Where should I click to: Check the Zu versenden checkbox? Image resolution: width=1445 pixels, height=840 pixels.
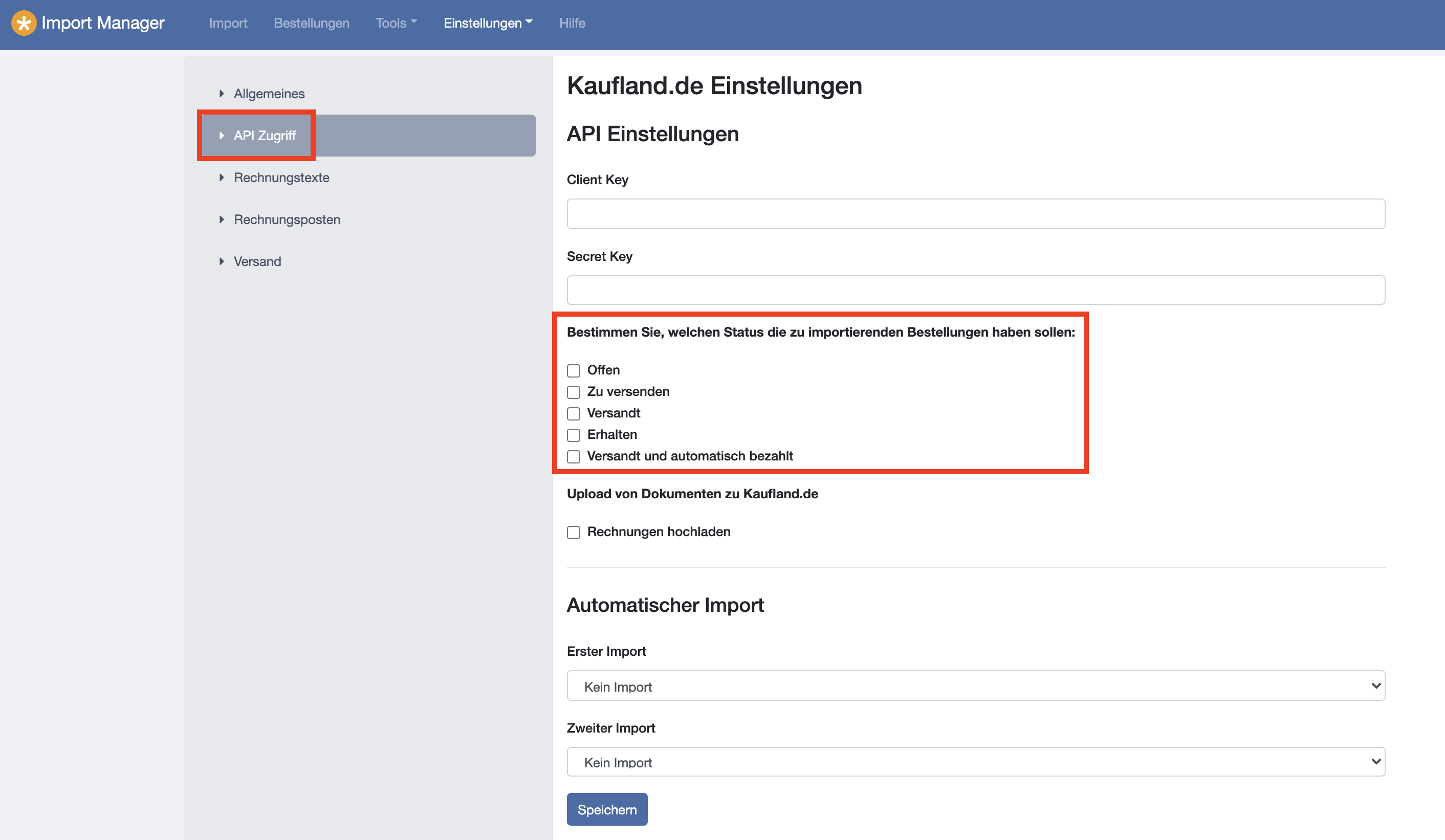click(x=574, y=392)
